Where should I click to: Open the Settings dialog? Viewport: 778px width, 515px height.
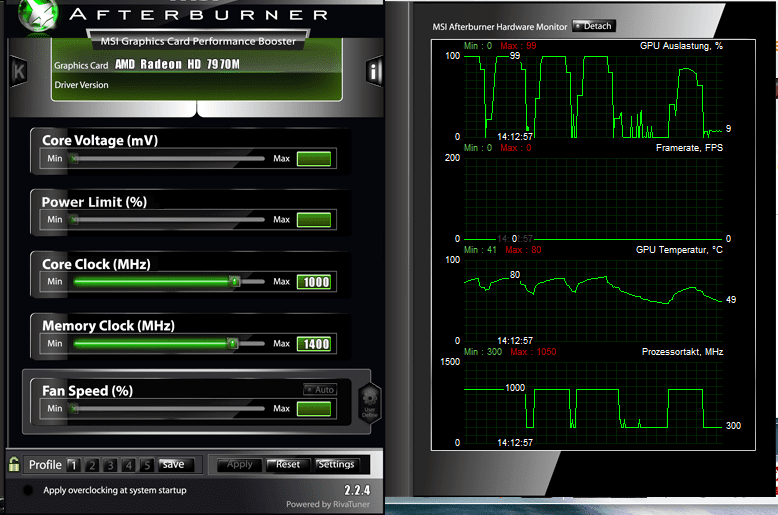pyautogui.click(x=336, y=464)
